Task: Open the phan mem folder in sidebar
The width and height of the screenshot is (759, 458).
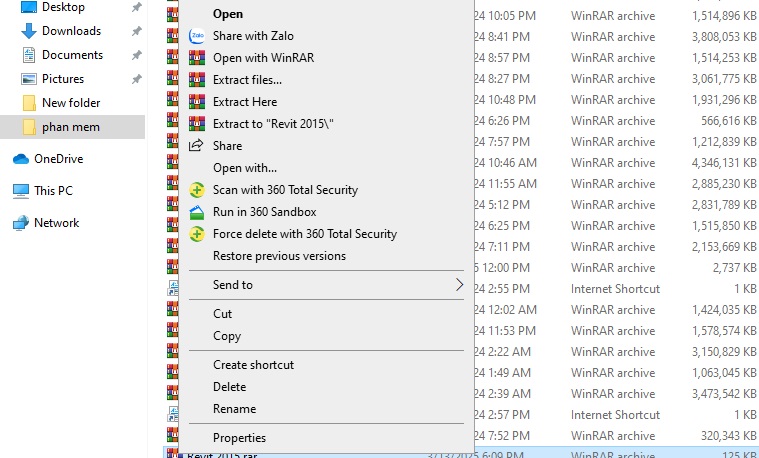Action: [x=70, y=127]
